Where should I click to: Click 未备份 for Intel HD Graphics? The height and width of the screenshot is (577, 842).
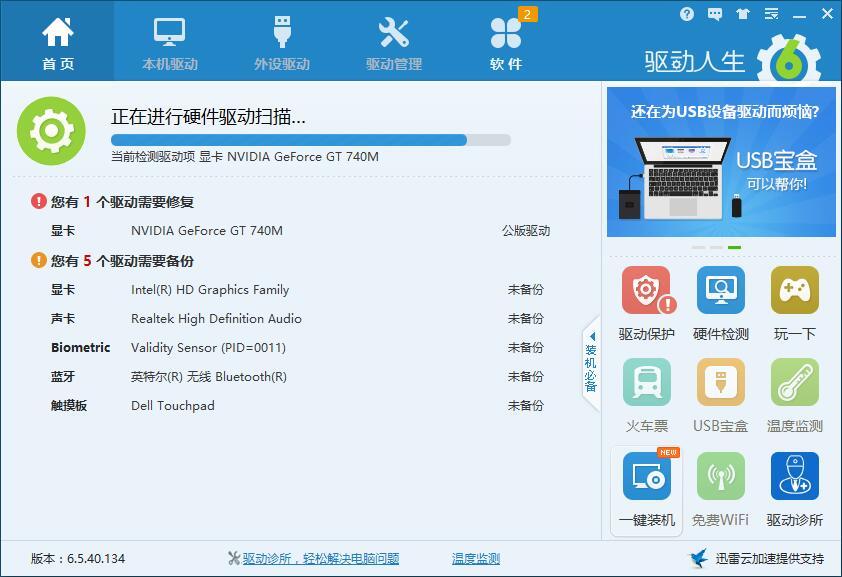526,290
